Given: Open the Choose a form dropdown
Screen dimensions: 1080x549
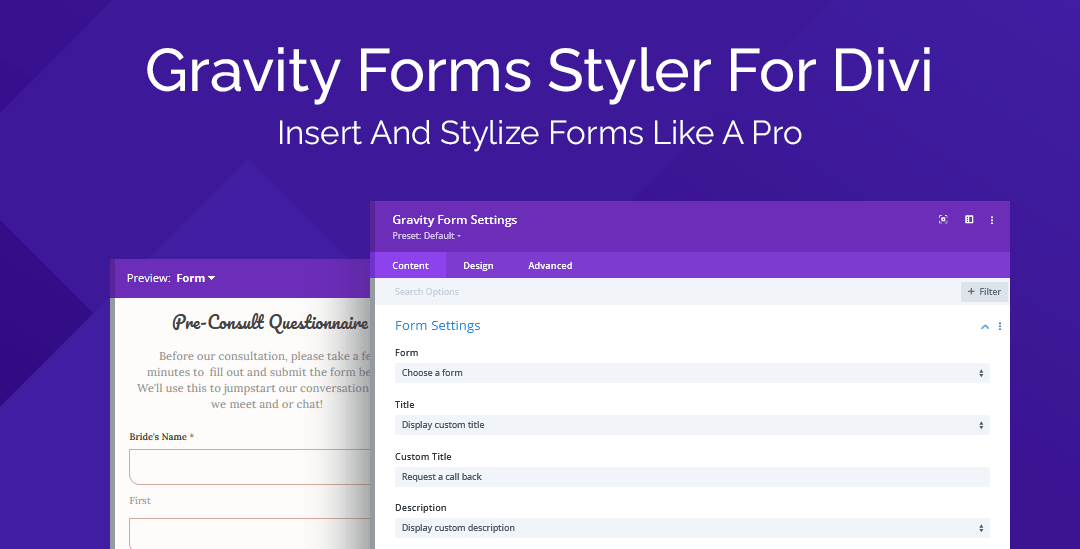Looking at the screenshot, I should [x=692, y=373].
